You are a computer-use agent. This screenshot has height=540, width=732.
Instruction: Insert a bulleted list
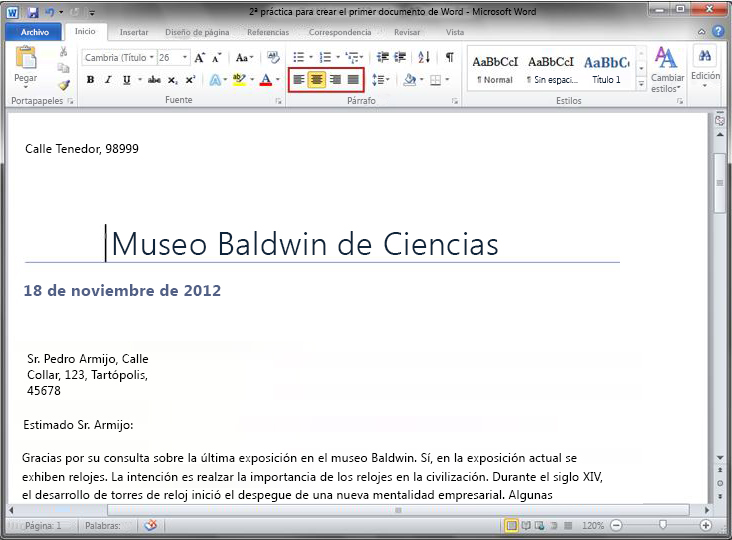point(298,57)
